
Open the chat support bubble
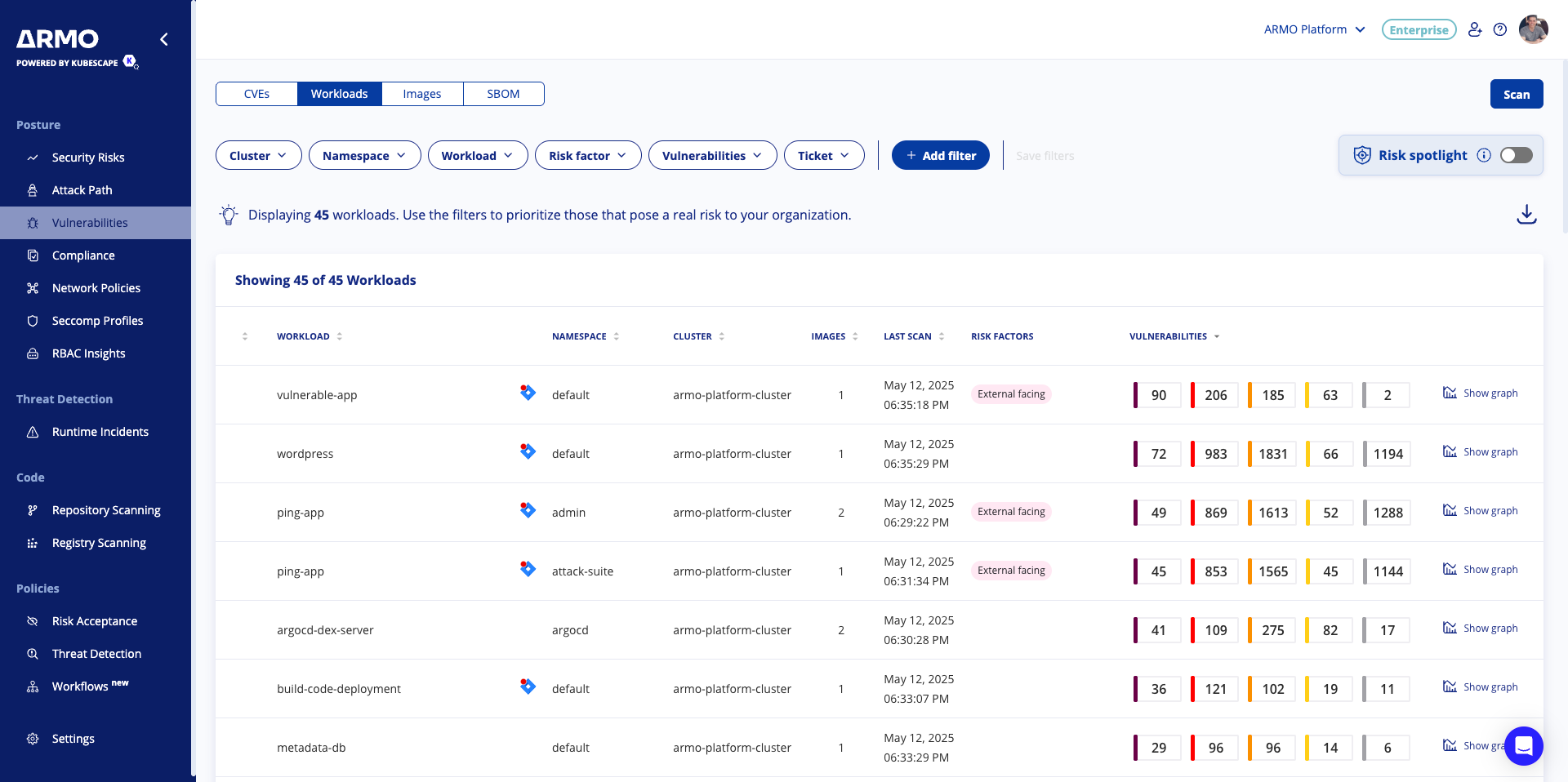tap(1524, 746)
